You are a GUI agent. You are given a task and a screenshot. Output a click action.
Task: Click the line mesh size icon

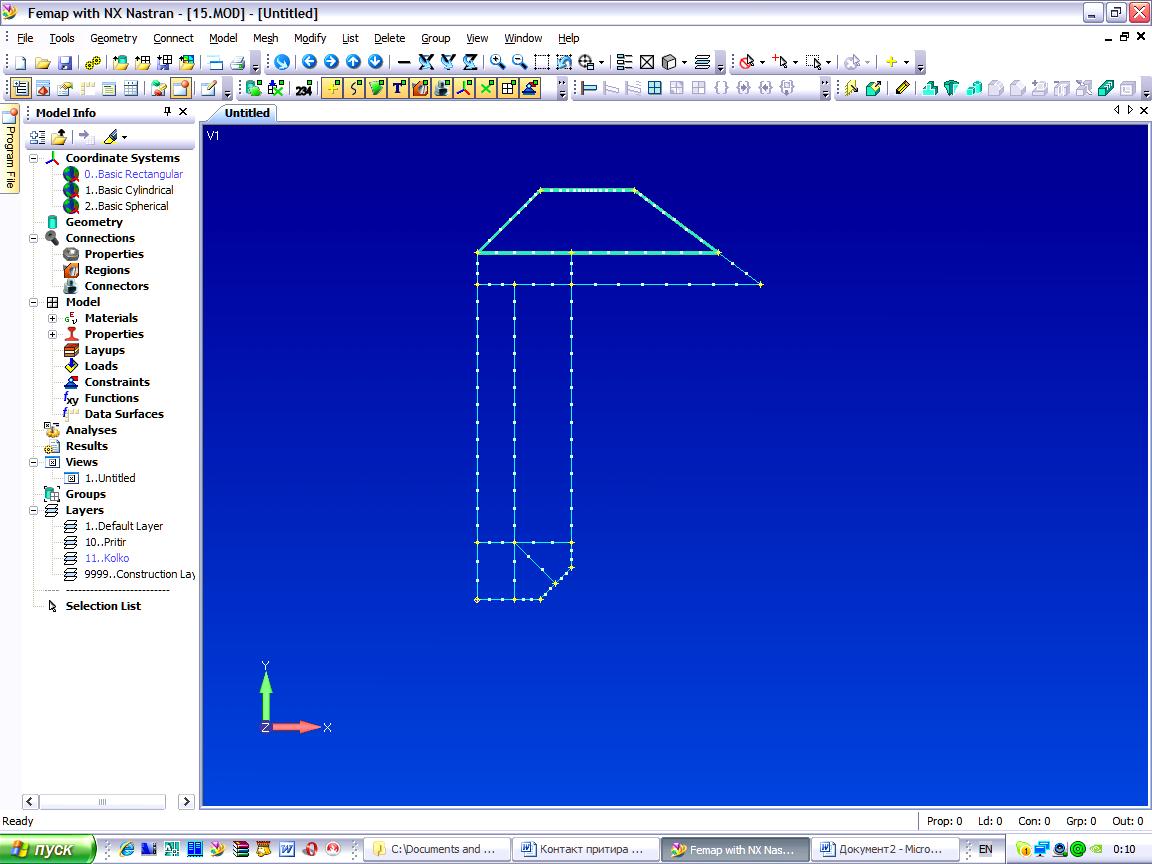pyautogui.click(x=588, y=88)
